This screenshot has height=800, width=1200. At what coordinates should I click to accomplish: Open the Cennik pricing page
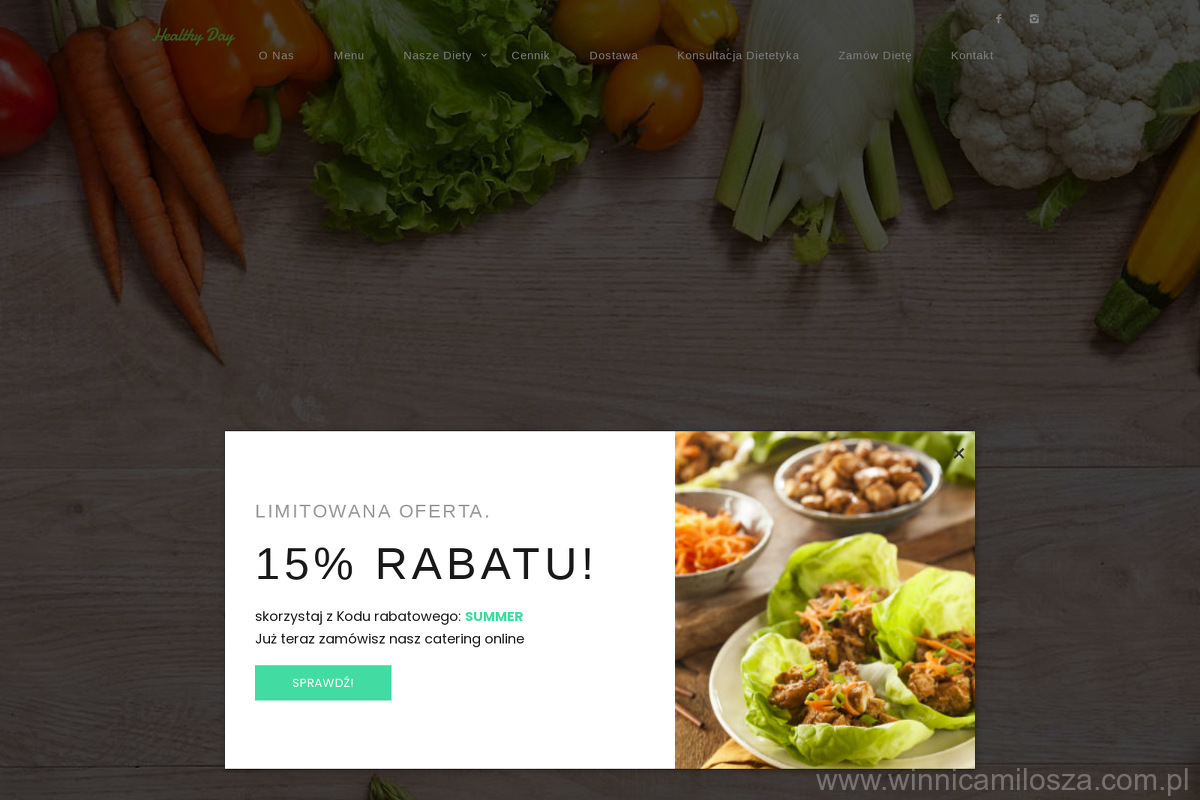[530, 55]
